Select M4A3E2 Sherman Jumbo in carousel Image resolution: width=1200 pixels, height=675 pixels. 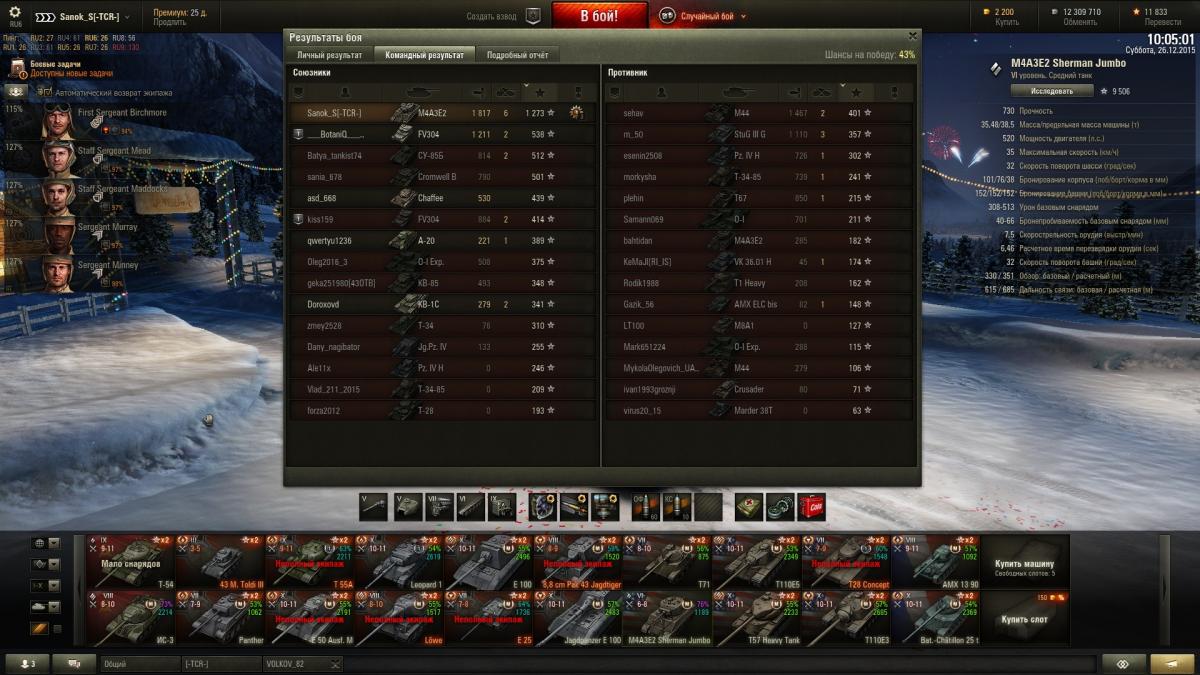click(x=666, y=619)
